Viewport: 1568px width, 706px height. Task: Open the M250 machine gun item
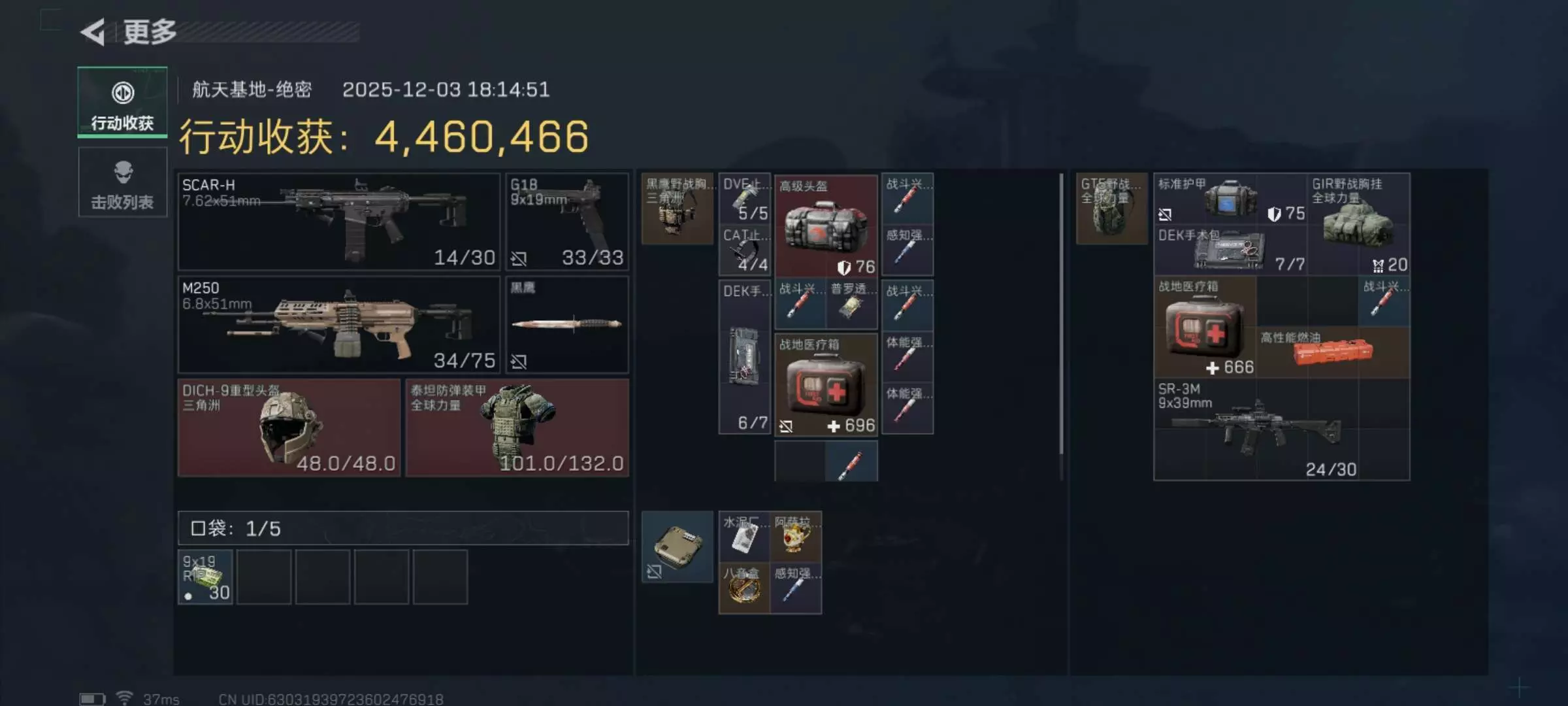coord(338,324)
